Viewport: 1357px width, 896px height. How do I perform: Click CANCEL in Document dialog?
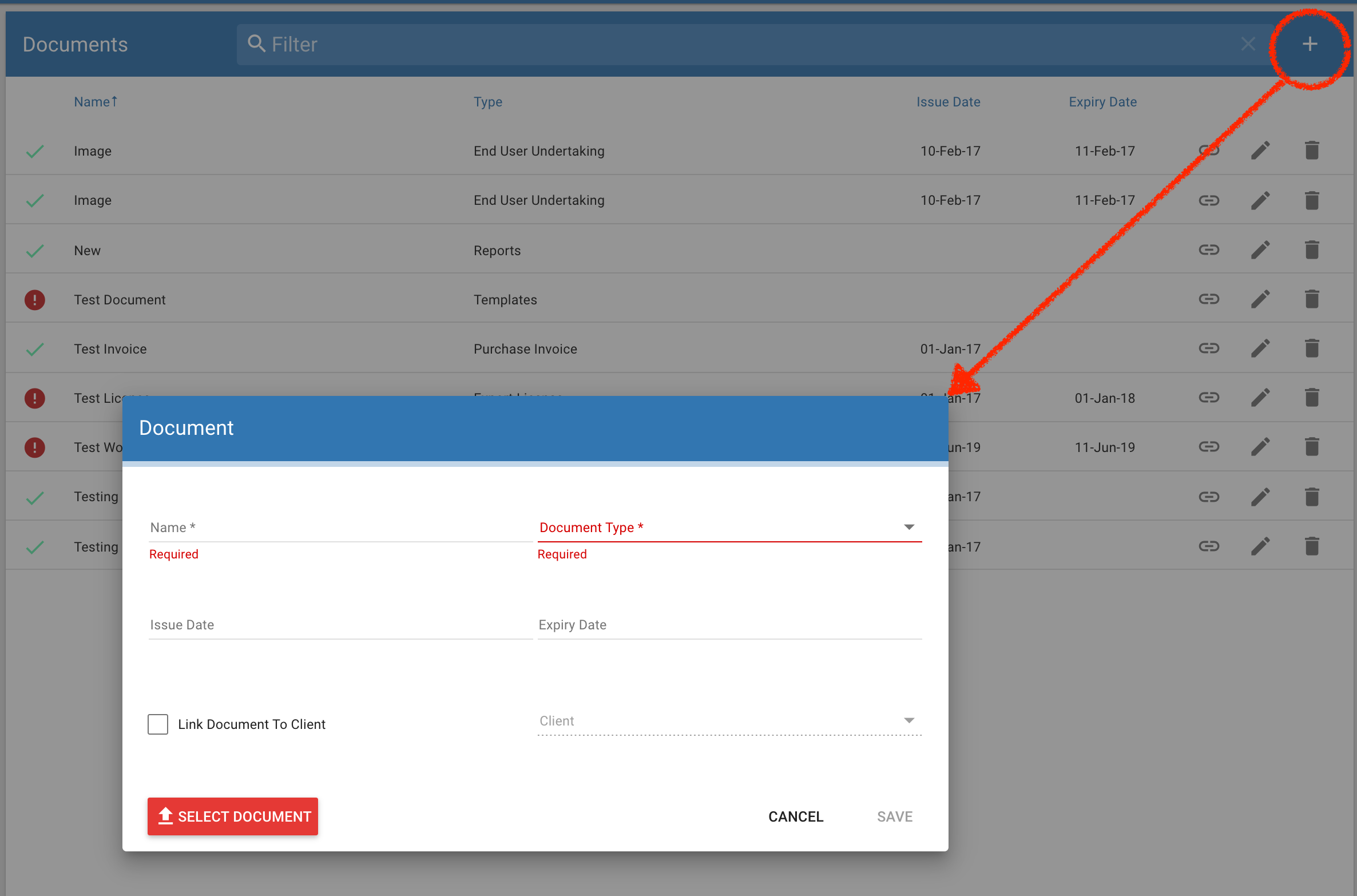[796, 816]
